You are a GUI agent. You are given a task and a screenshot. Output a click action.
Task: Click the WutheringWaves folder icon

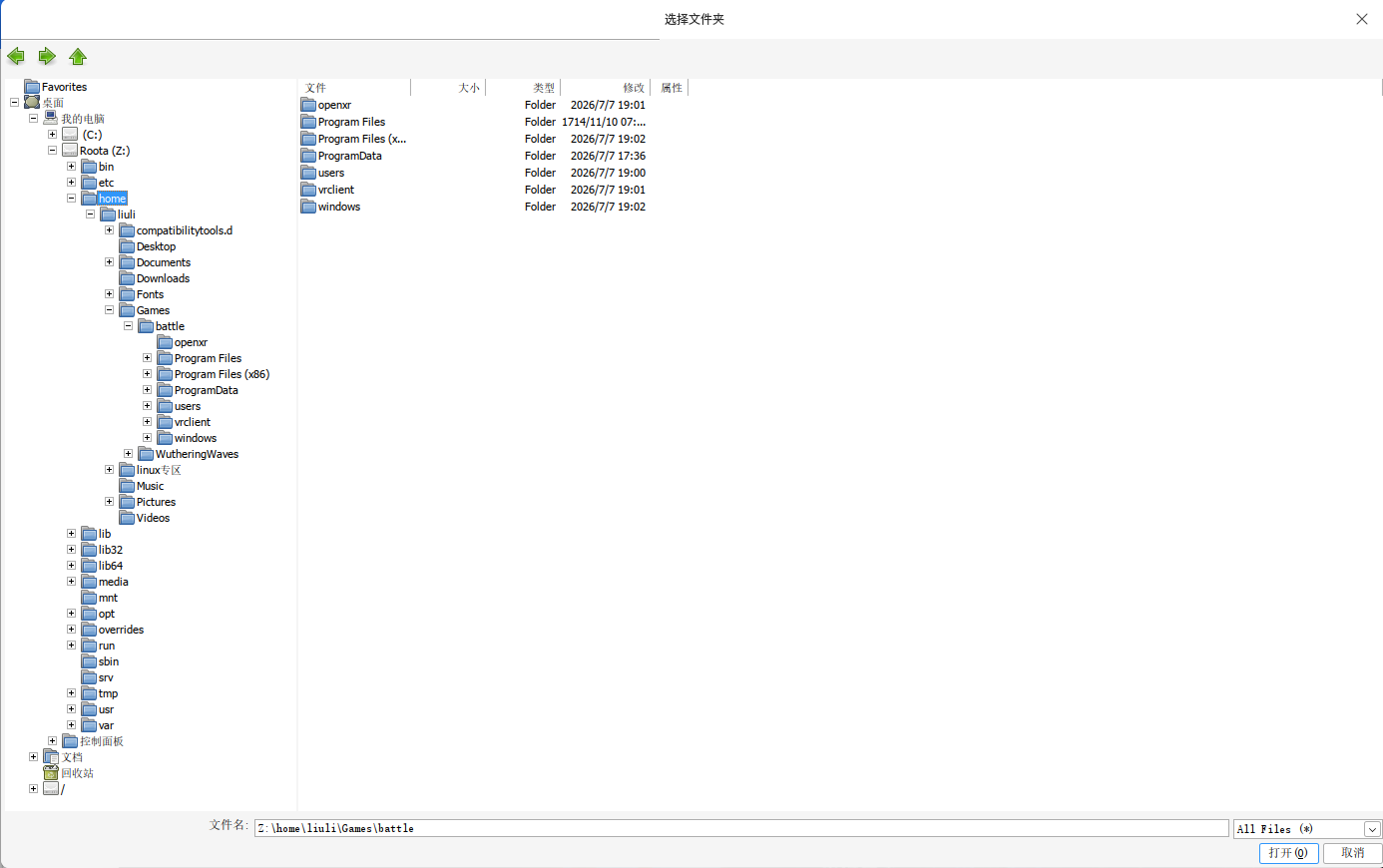[x=146, y=454]
